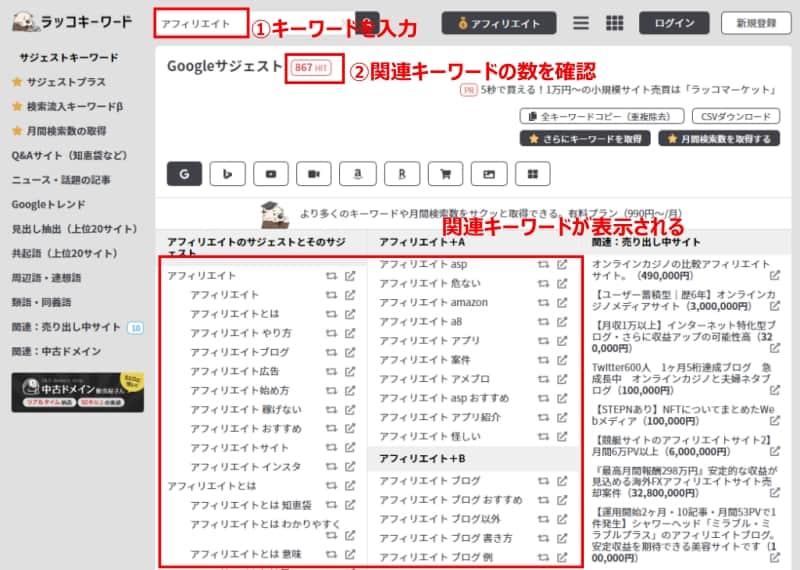Switch to Rakuten suggest source icon
The width and height of the screenshot is (800, 570).
coord(402,174)
